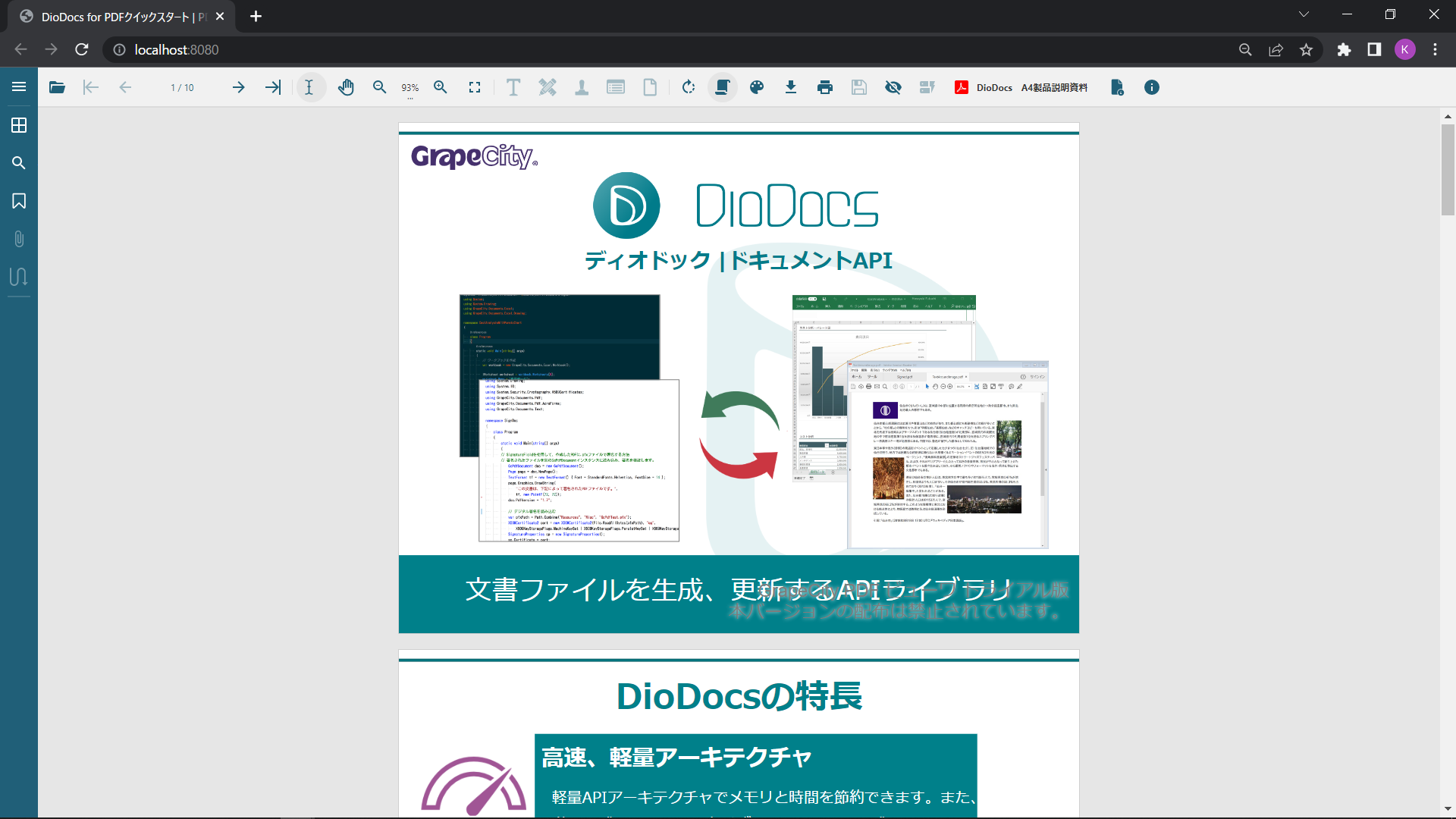The height and width of the screenshot is (819, 1456).
Task: Zoom out of the PDF
Action: (x=380, y=87)
